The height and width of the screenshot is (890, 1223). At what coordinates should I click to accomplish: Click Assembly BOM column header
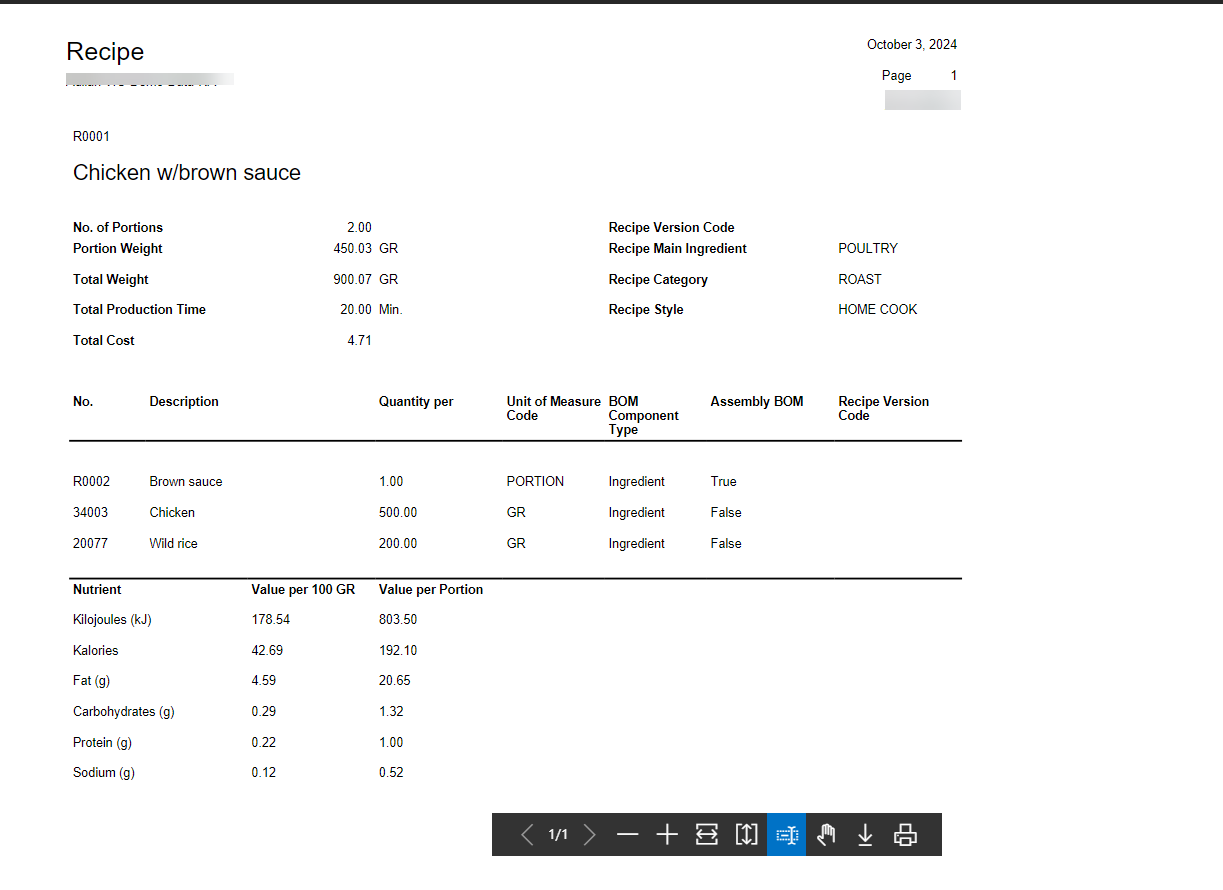[x=757, y=401]
